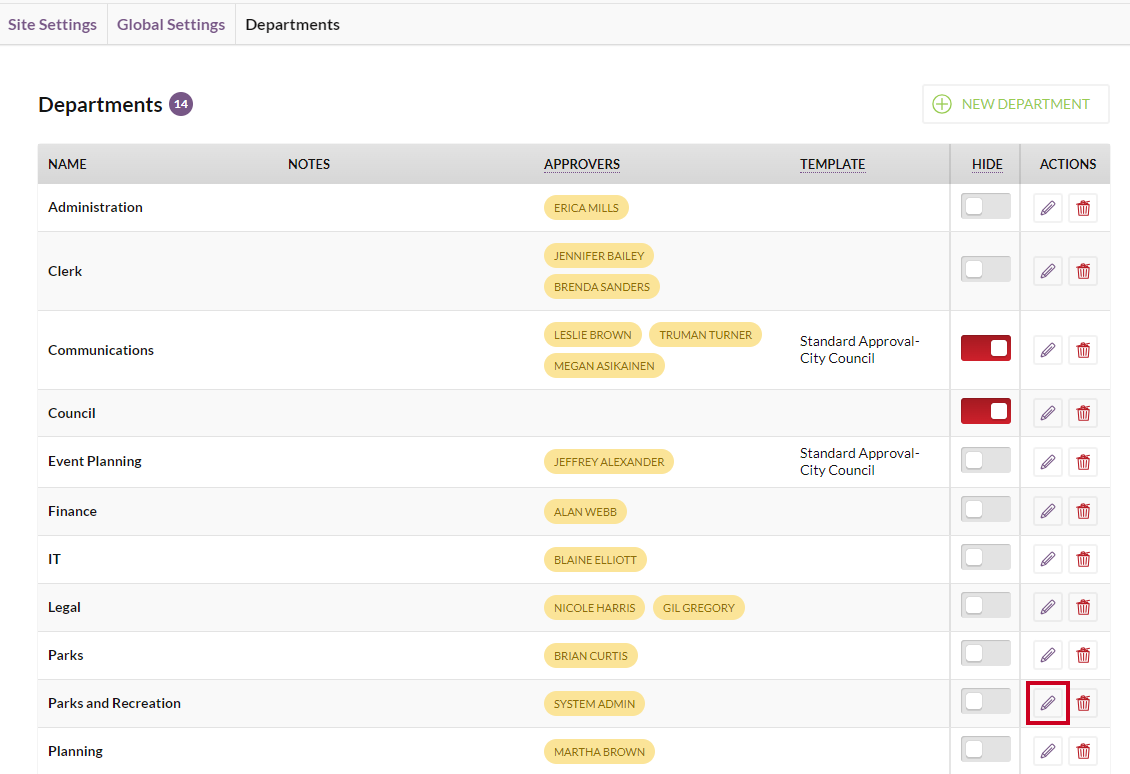Viewport: 1130px width, 774px height.
Task: Click the Template column header
Action: (x=832, y=164)
